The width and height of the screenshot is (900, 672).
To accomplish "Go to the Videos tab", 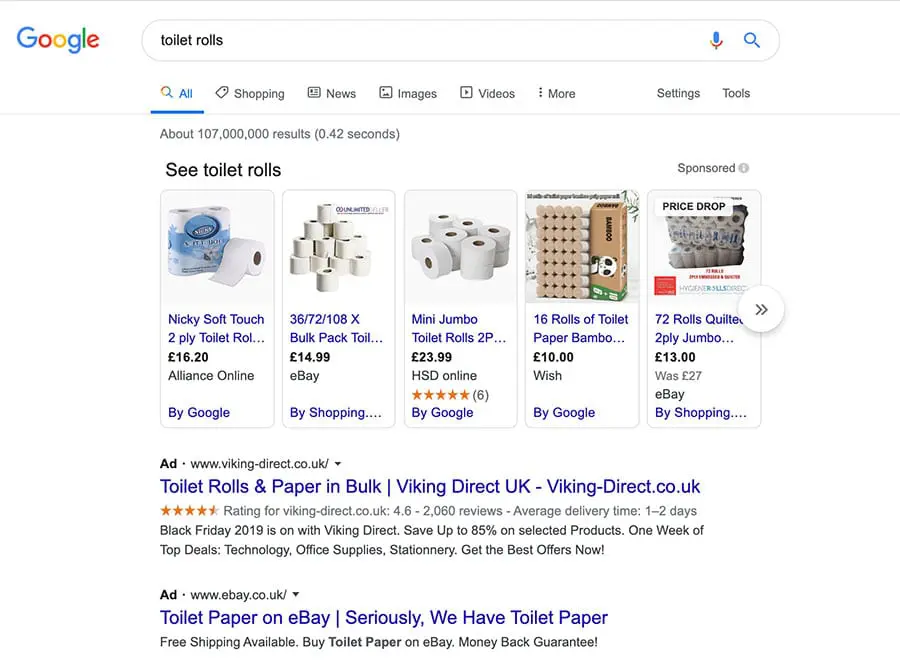I will (487, 93).
